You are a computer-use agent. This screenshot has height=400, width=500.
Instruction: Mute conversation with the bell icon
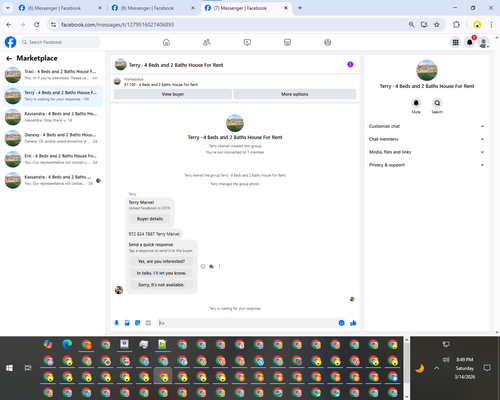416,103
